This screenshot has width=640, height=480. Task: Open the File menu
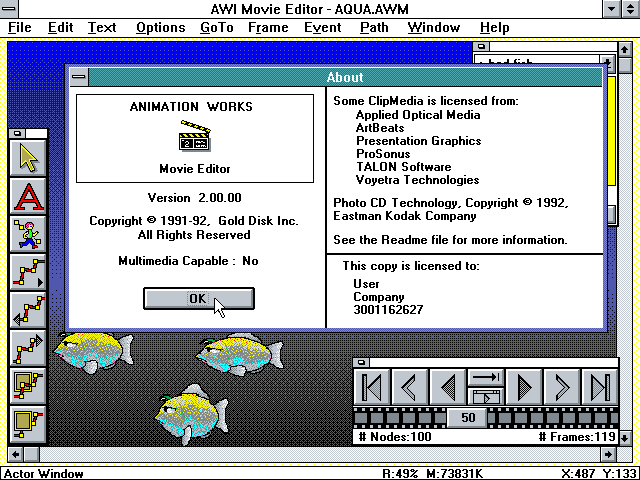point(20,27)
